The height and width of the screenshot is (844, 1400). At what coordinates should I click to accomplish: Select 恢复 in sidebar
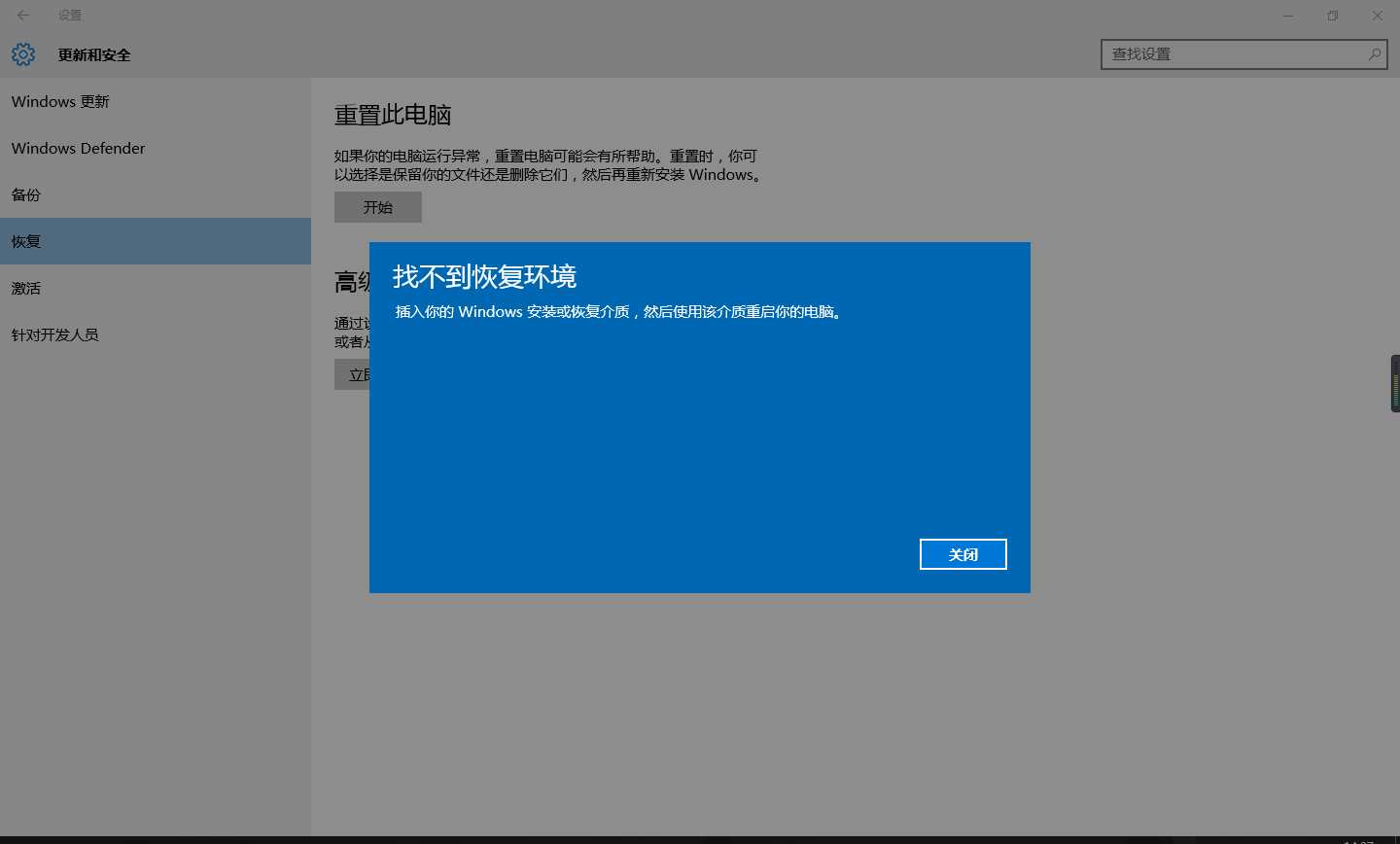click(x=156, y=241)
